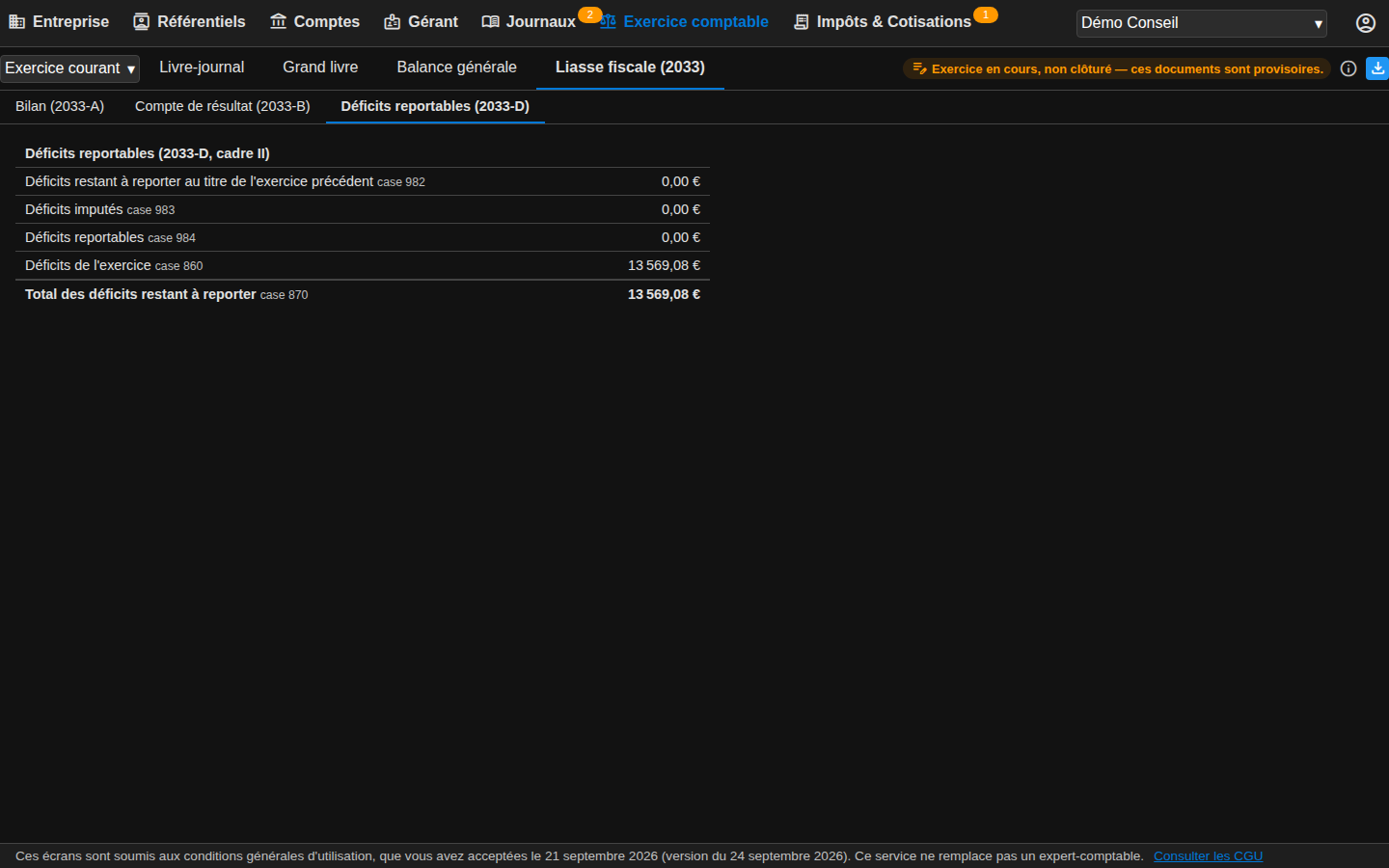Click the Gérant person icon

tap(392, 21)
